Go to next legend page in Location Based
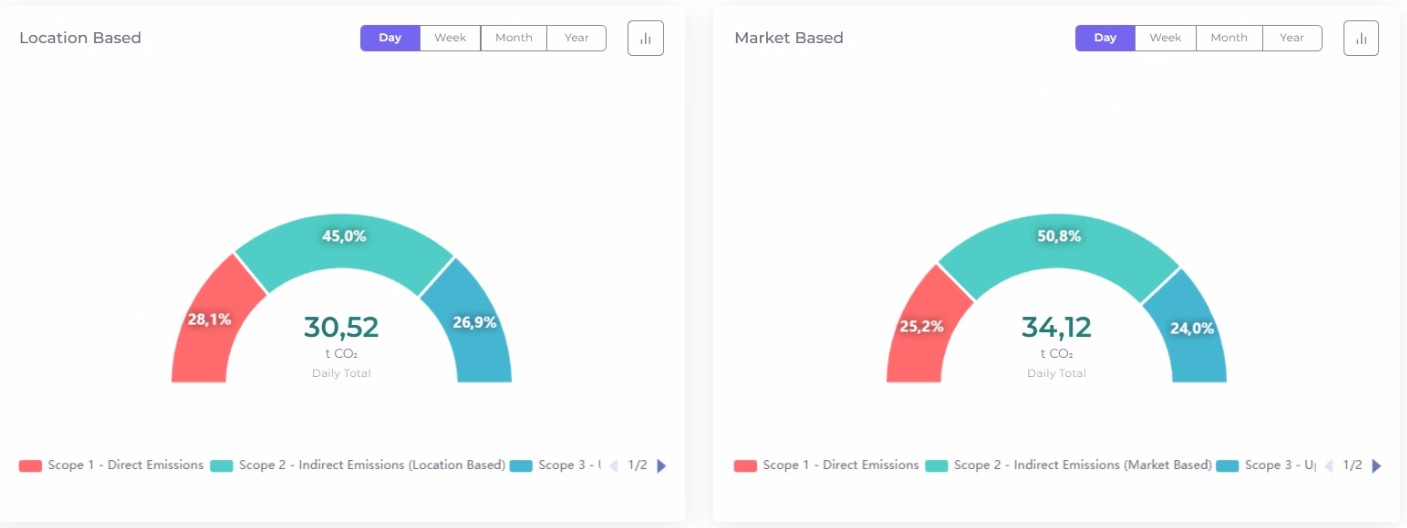The width and height of the screenshot is (1407, 528). click(x=662, y=466)
